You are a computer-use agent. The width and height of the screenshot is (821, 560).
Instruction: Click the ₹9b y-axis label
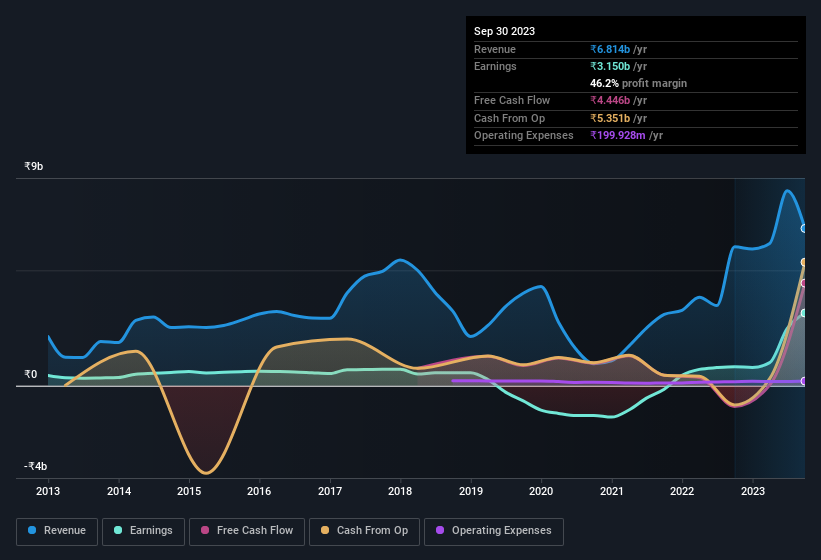(34, 166)
